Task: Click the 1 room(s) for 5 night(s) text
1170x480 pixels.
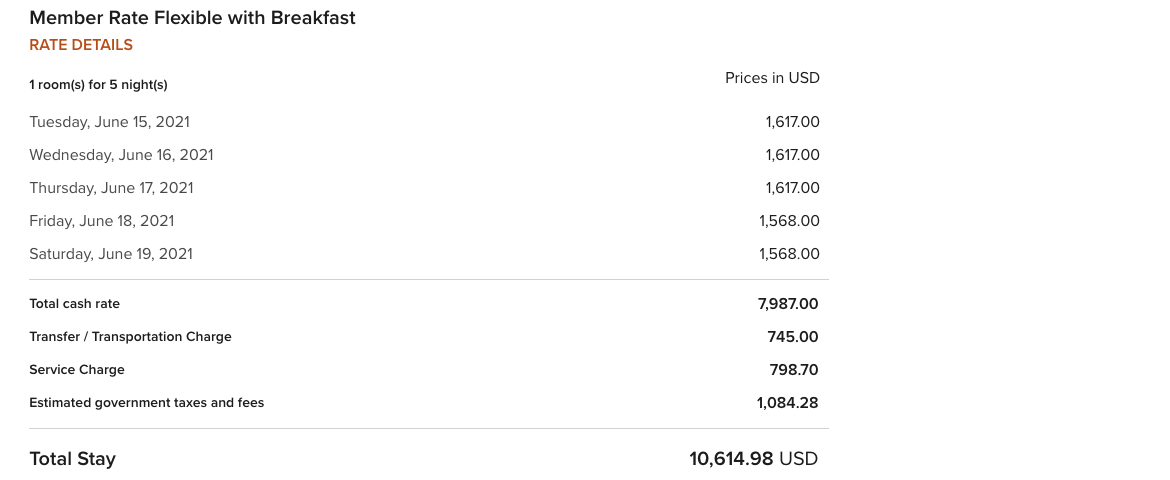Action: coord(98,84)
